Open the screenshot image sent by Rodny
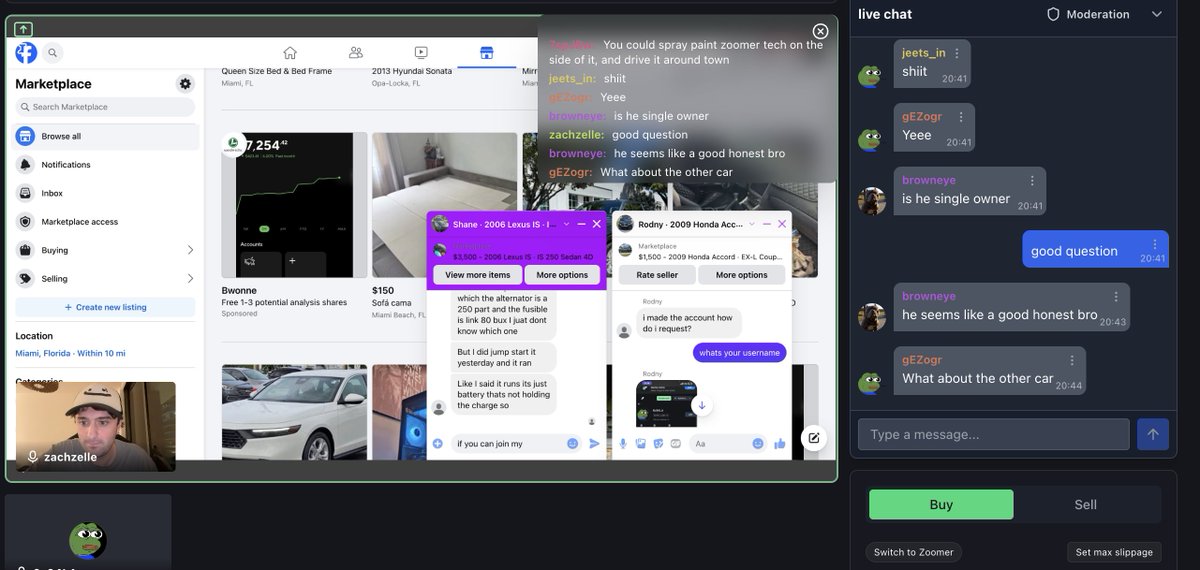 pos(664,403)
